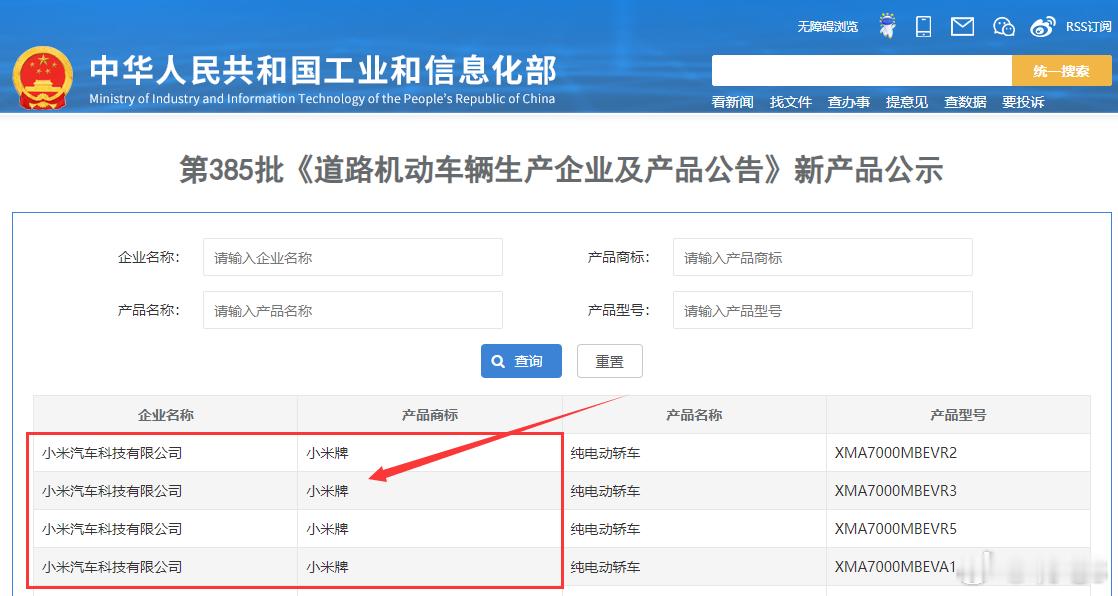Viewport: 1118px width, 596px height.
Task: Open the 查数据 menu item
Action: (965, 102)
